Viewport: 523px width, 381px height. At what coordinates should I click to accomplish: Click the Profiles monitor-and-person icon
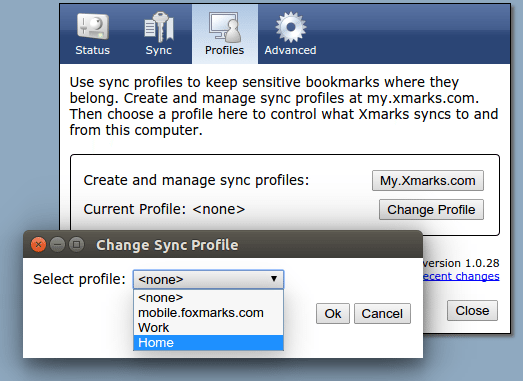225,27
